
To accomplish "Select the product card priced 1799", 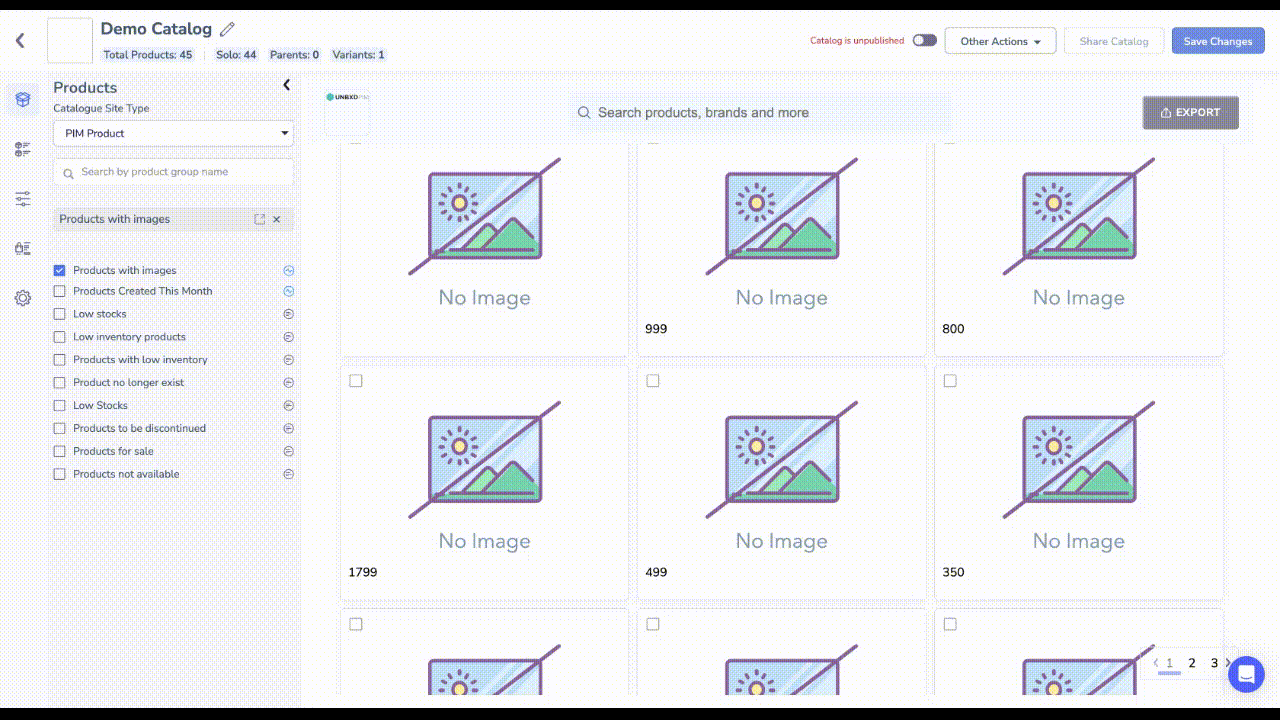I will (356, 381).
